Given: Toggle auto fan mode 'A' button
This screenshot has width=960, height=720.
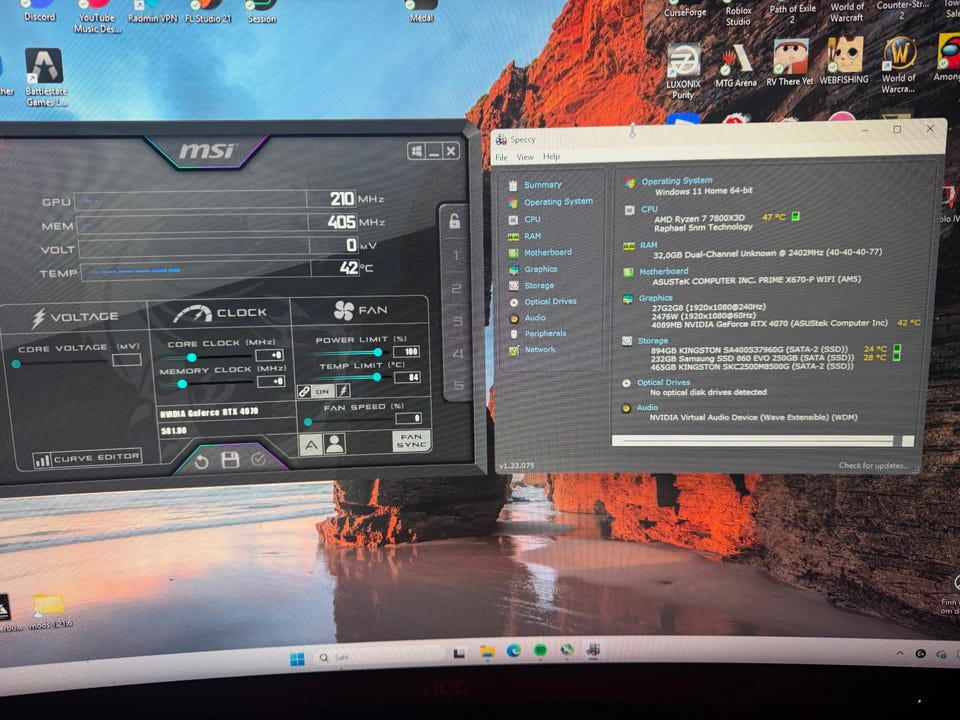Looking at the screenshot, I should click(x=310, y=444).
